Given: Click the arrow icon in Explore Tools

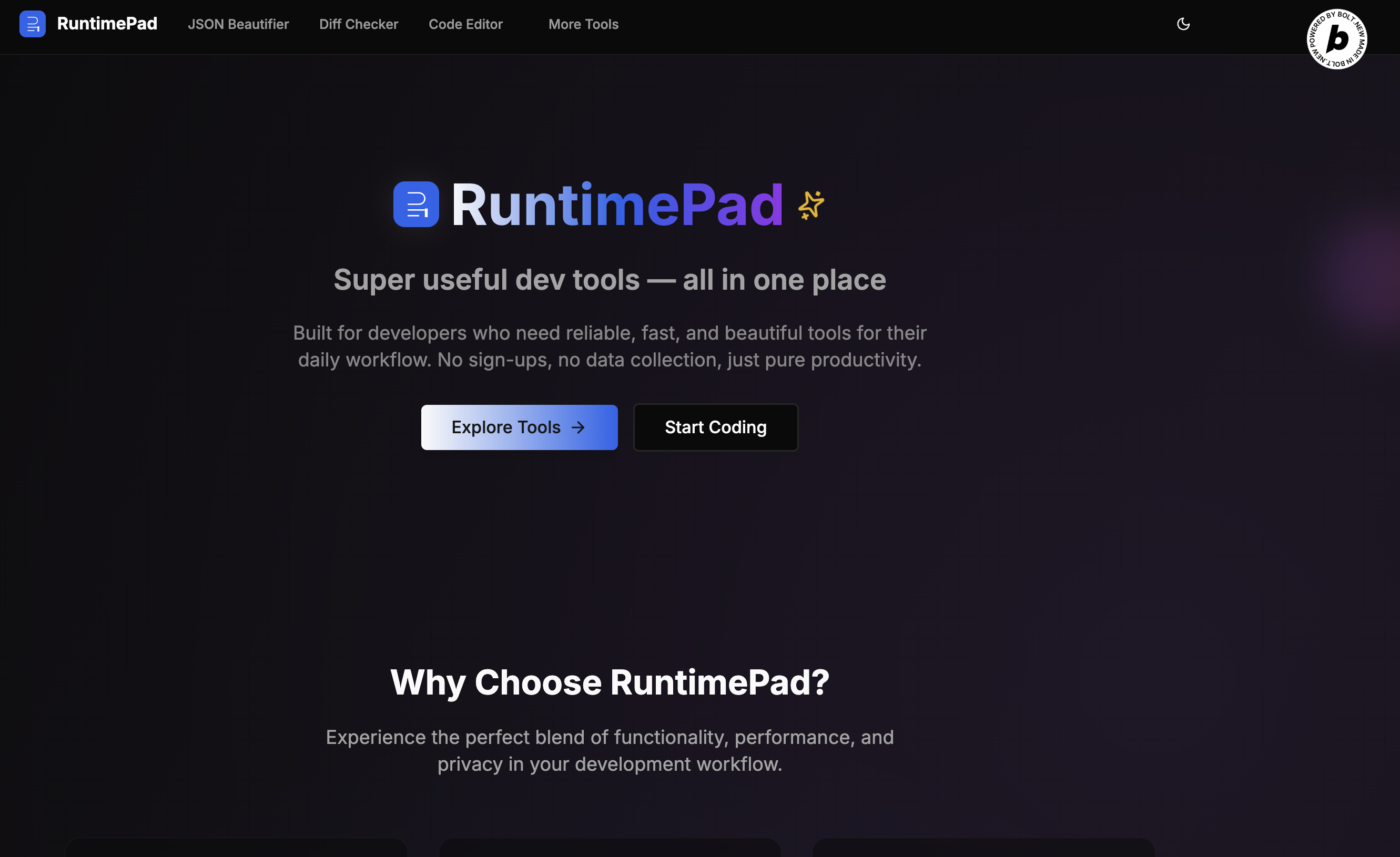Looking at the screenshot, I should pos(578,427).
